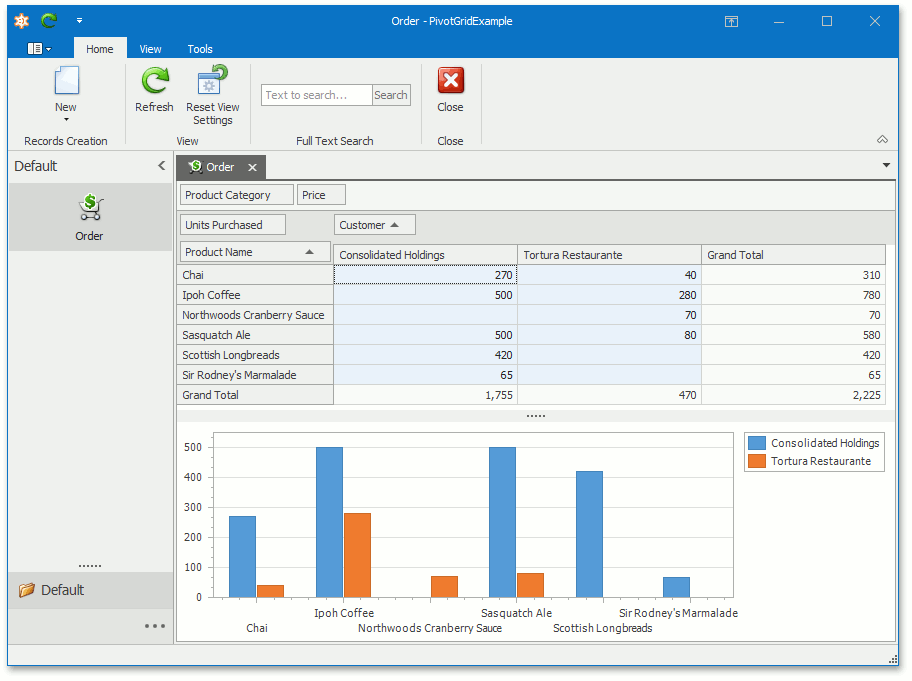The width and height of the screenshot is (912, 681).
Task: Click the Grand Total column header
Action: pyautogui.click(x=793, y=255)
